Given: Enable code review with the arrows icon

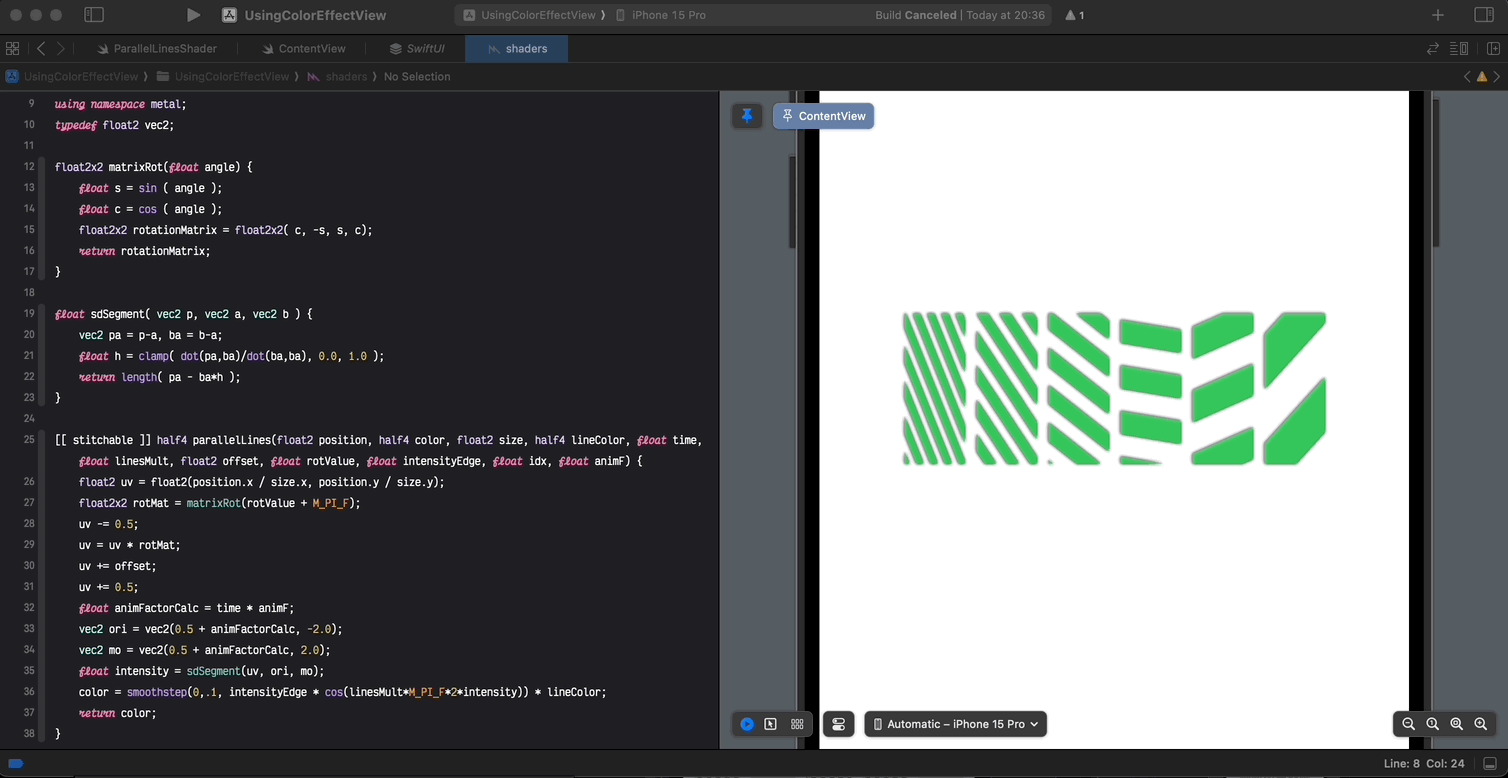Looking at the screenshot, I should point(1433,48).
